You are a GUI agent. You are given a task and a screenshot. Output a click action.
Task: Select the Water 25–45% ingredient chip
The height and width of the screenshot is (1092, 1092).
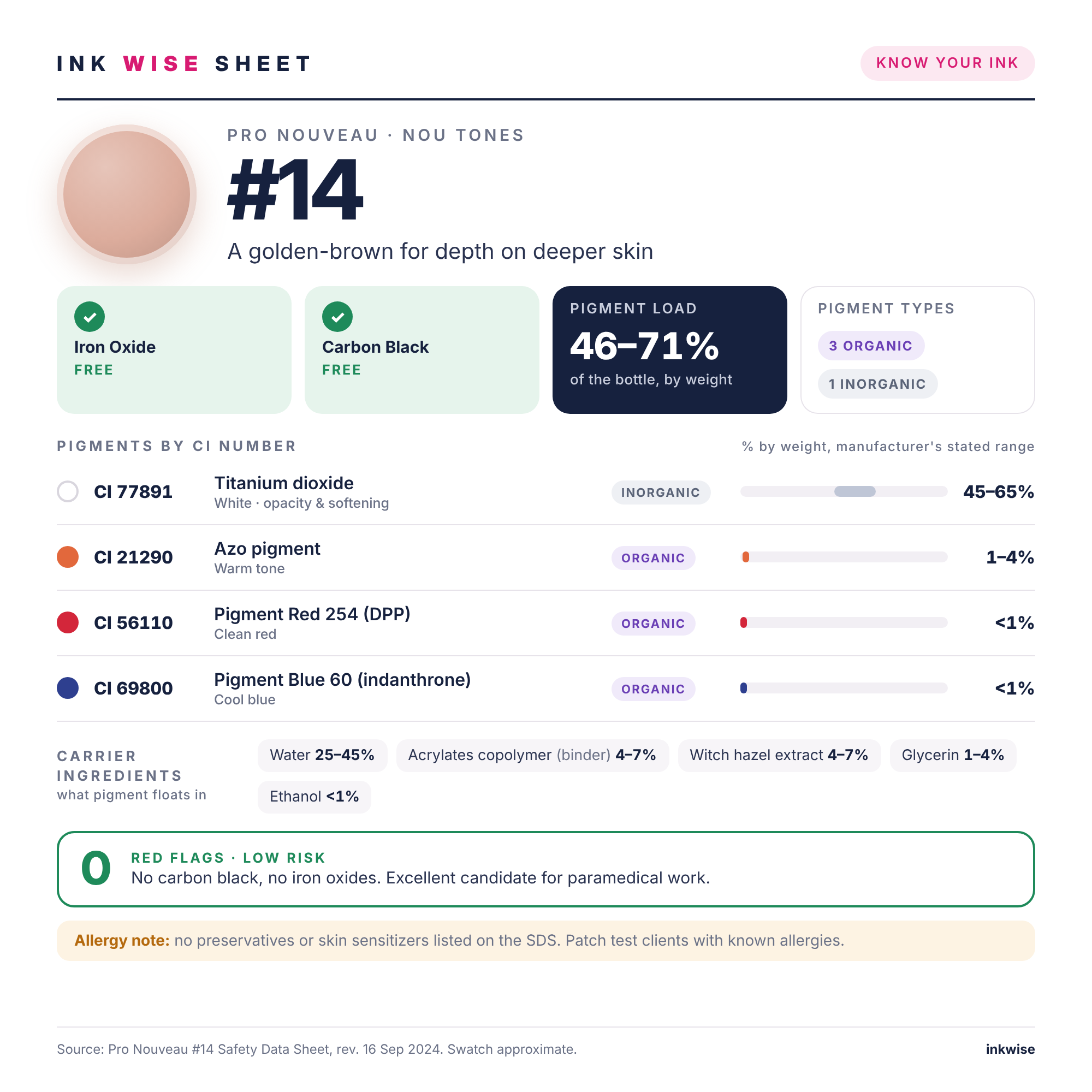[x=322, y=755]
